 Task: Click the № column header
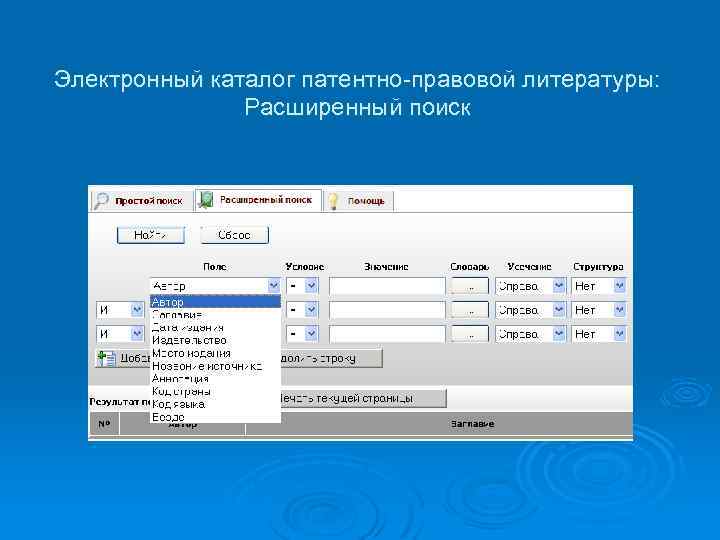[x=104, y=423]
